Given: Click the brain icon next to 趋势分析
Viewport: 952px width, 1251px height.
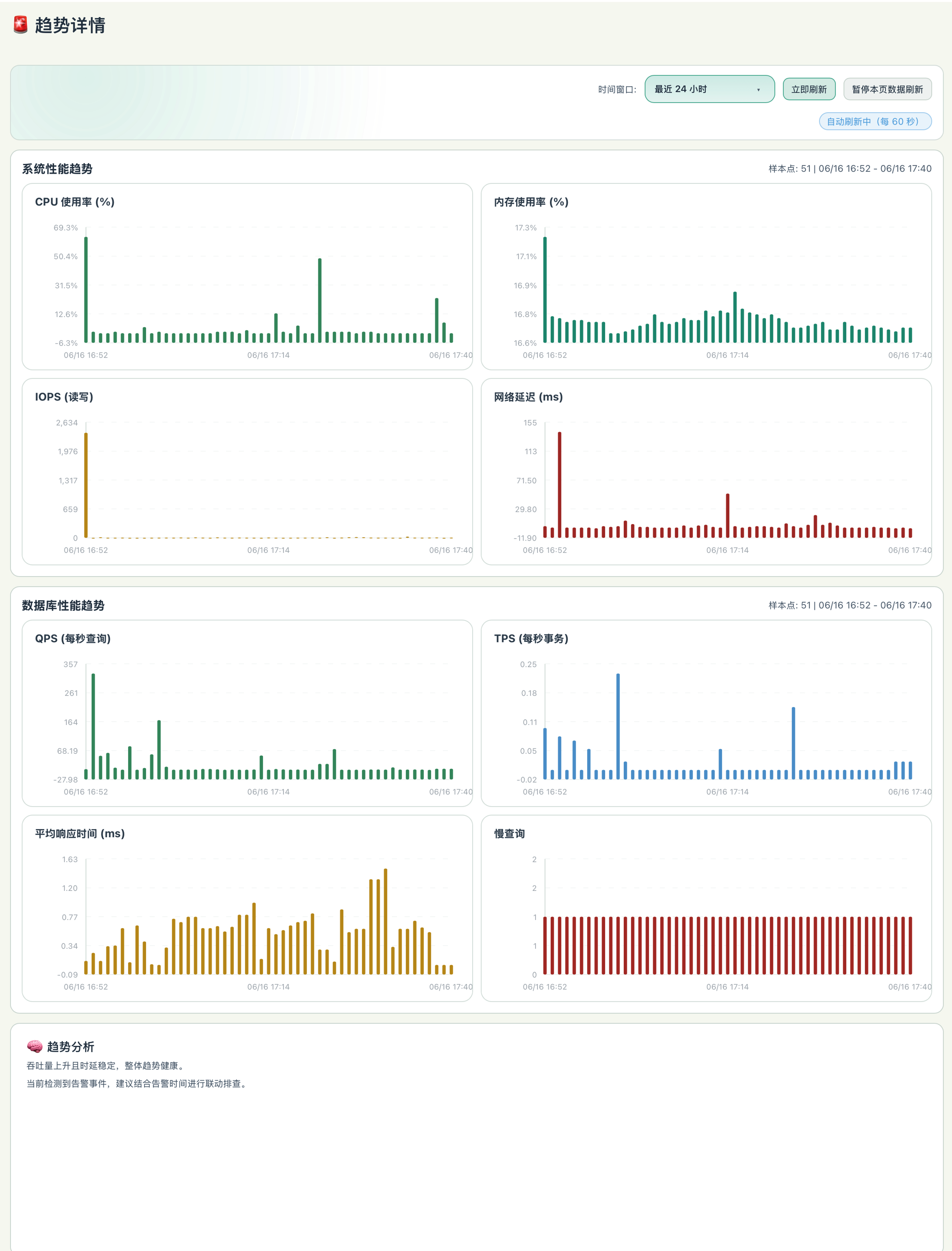Looking at the screenshot, I should coord(35,1047).
